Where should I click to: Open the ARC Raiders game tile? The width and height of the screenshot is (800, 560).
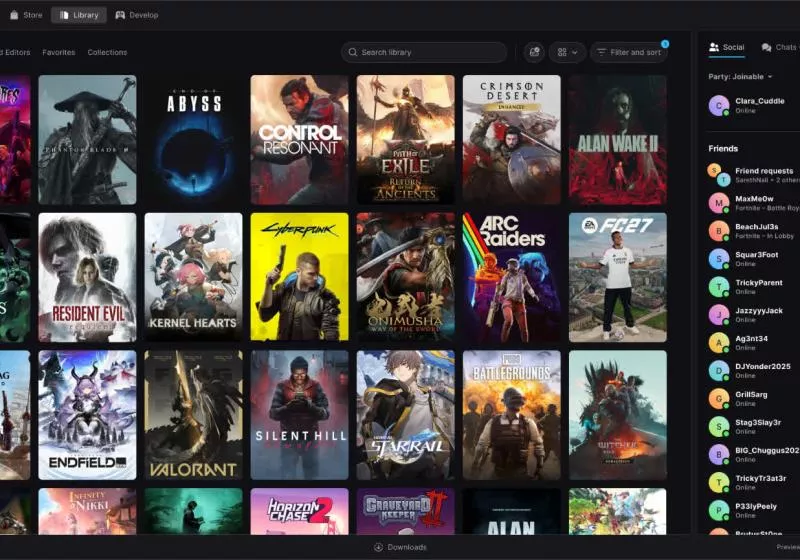pos(512,277)
